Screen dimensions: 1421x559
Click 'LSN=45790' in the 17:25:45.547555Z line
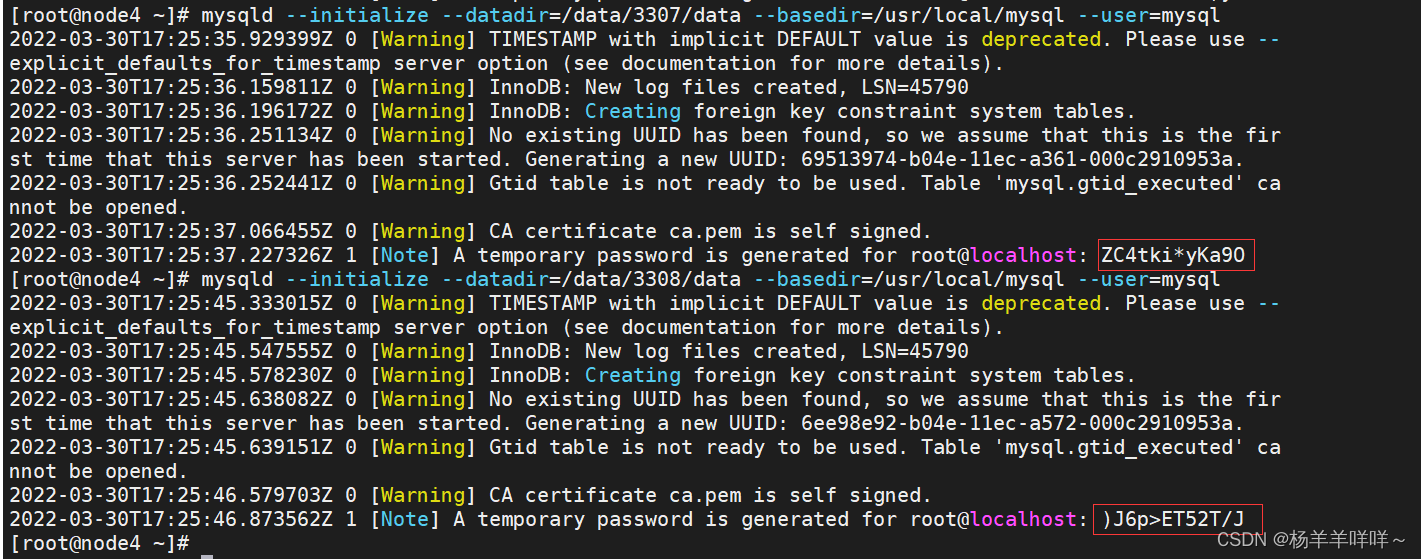click(915, 352)
